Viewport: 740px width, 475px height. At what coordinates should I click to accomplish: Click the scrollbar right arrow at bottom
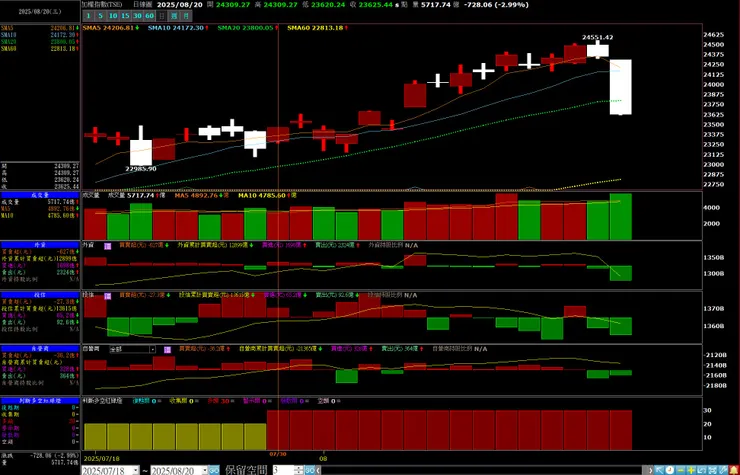point(650,471)
